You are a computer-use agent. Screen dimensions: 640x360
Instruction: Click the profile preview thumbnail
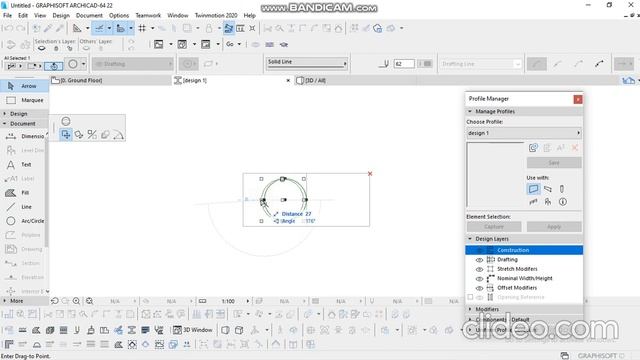495,175
